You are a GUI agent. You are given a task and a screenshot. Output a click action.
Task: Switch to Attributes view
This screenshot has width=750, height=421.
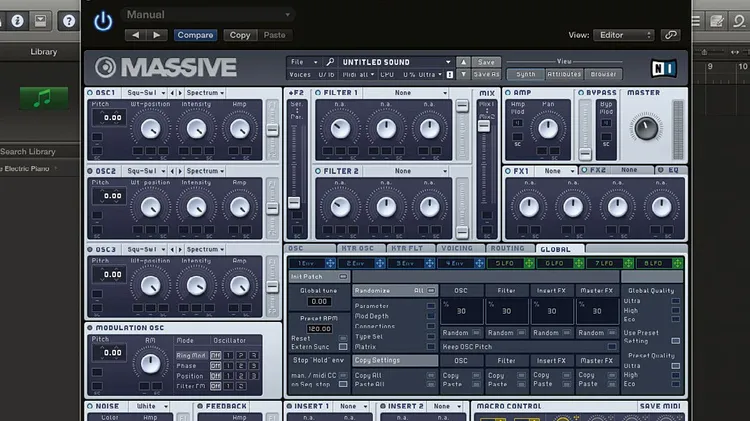(x=564, y=74)
